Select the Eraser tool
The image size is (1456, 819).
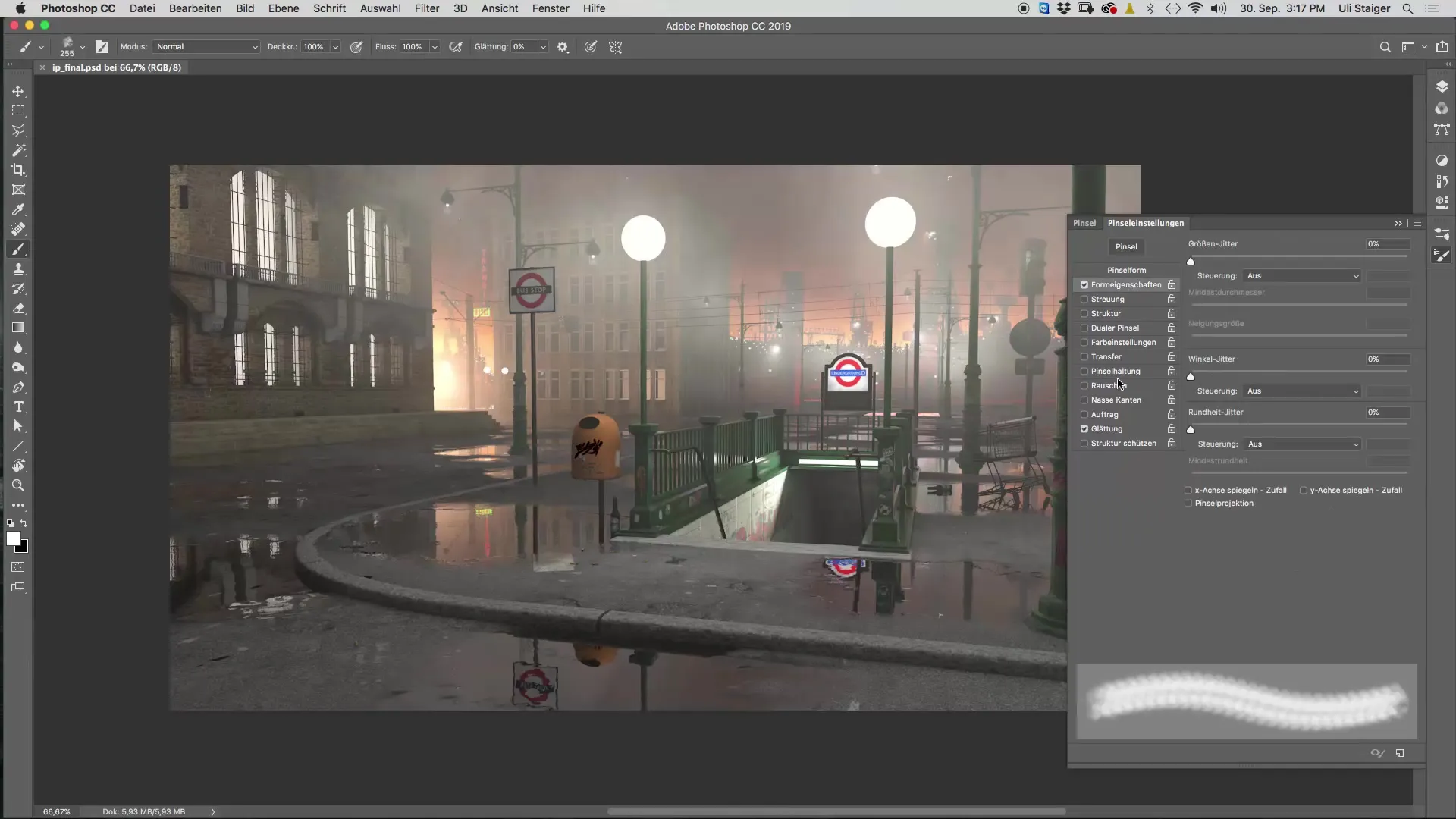(x=18, y=308)
